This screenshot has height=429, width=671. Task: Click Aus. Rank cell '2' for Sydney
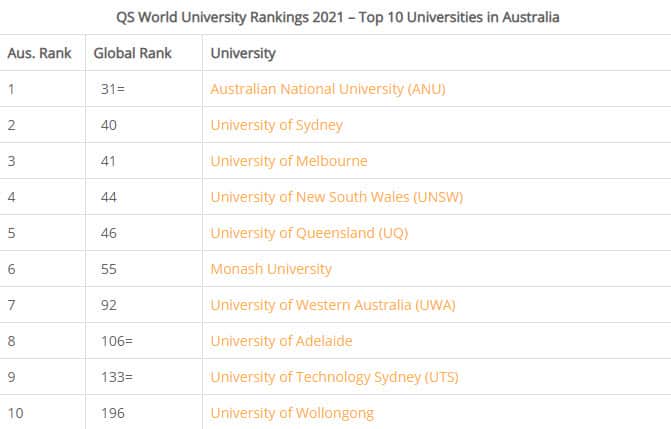[x=12, y=125]
